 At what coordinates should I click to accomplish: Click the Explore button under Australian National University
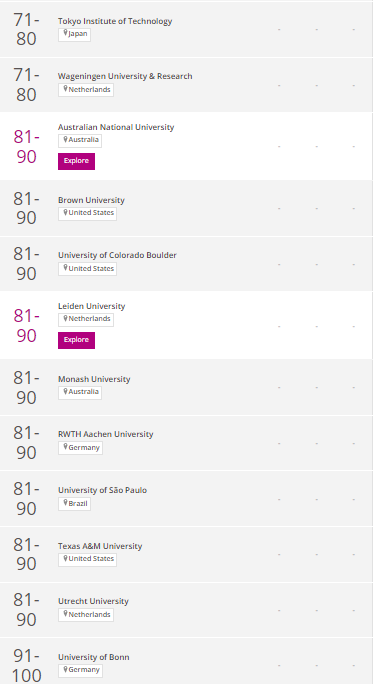click(76, 161)
